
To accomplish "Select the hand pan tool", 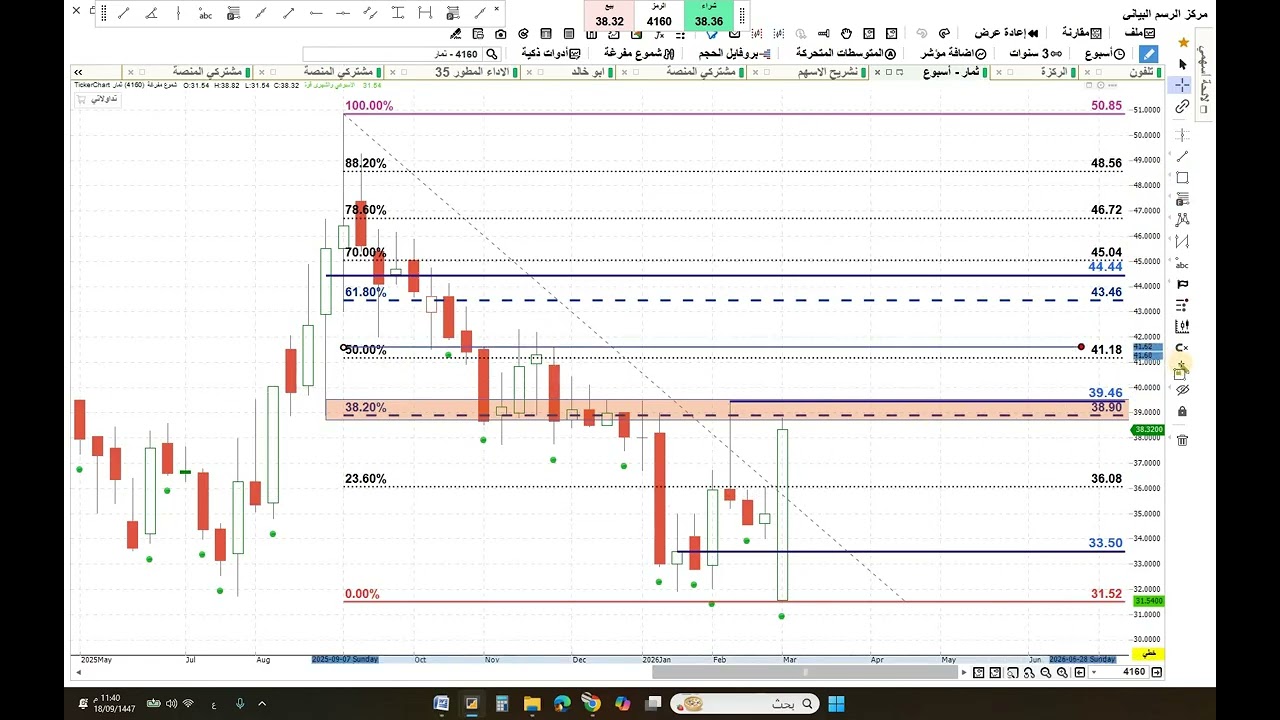I will [x=846, y=34].
